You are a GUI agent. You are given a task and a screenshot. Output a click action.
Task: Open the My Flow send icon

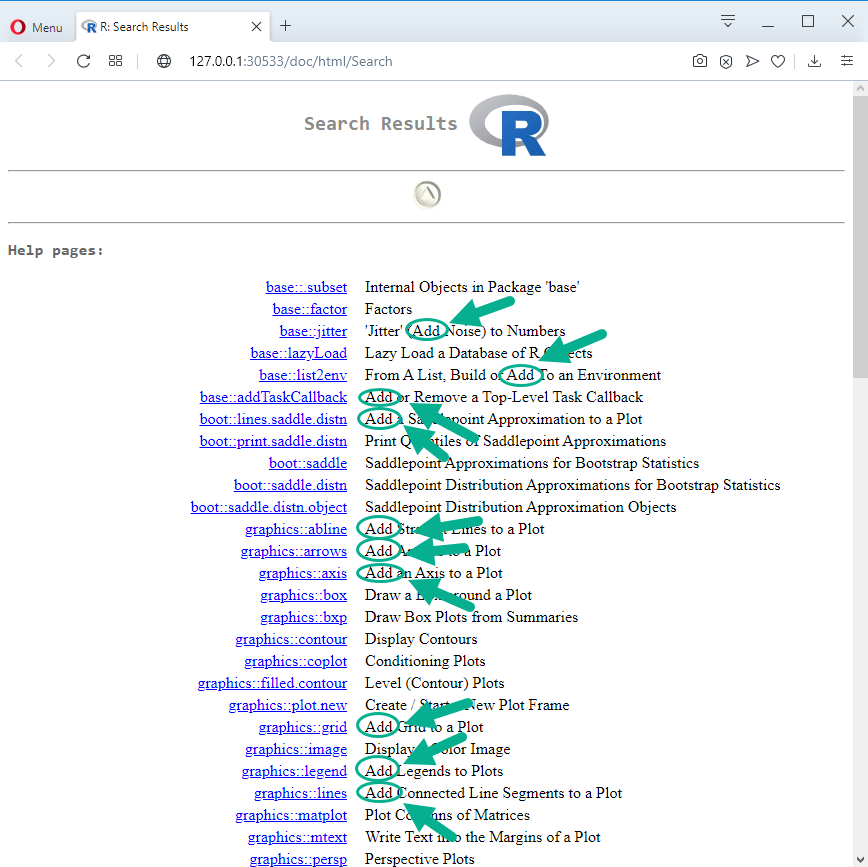[x=752, y=61]
